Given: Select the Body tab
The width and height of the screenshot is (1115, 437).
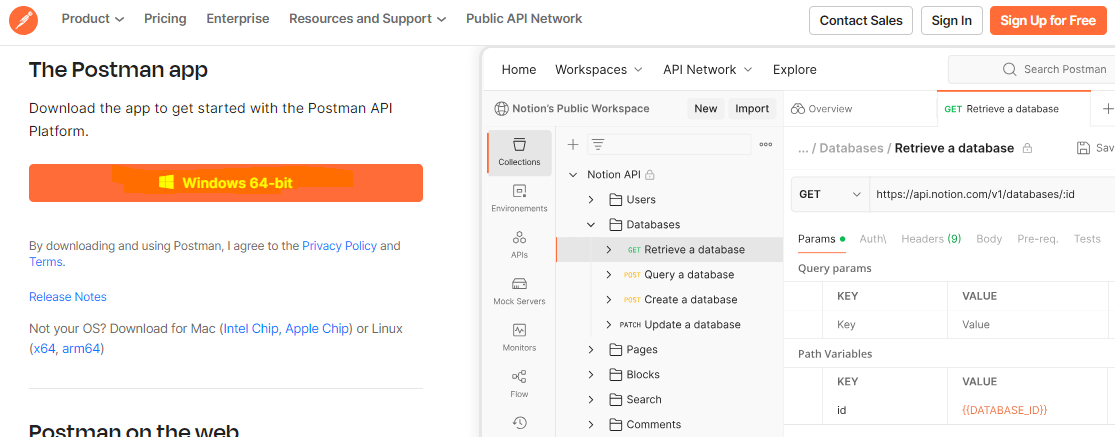Looking at the screenshot, I should (989, 239).
